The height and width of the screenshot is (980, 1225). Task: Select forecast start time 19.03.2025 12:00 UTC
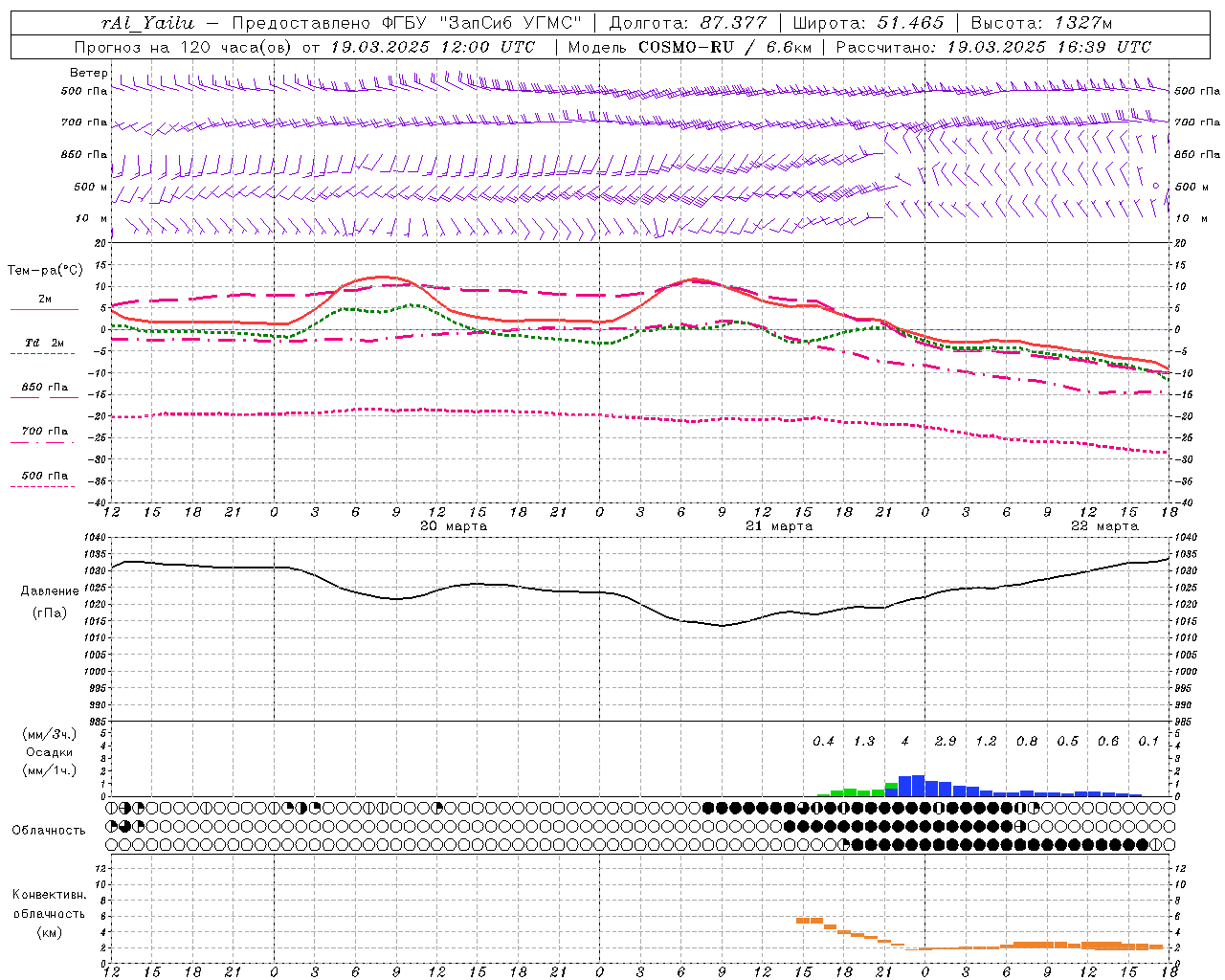(x=433, y=47)
